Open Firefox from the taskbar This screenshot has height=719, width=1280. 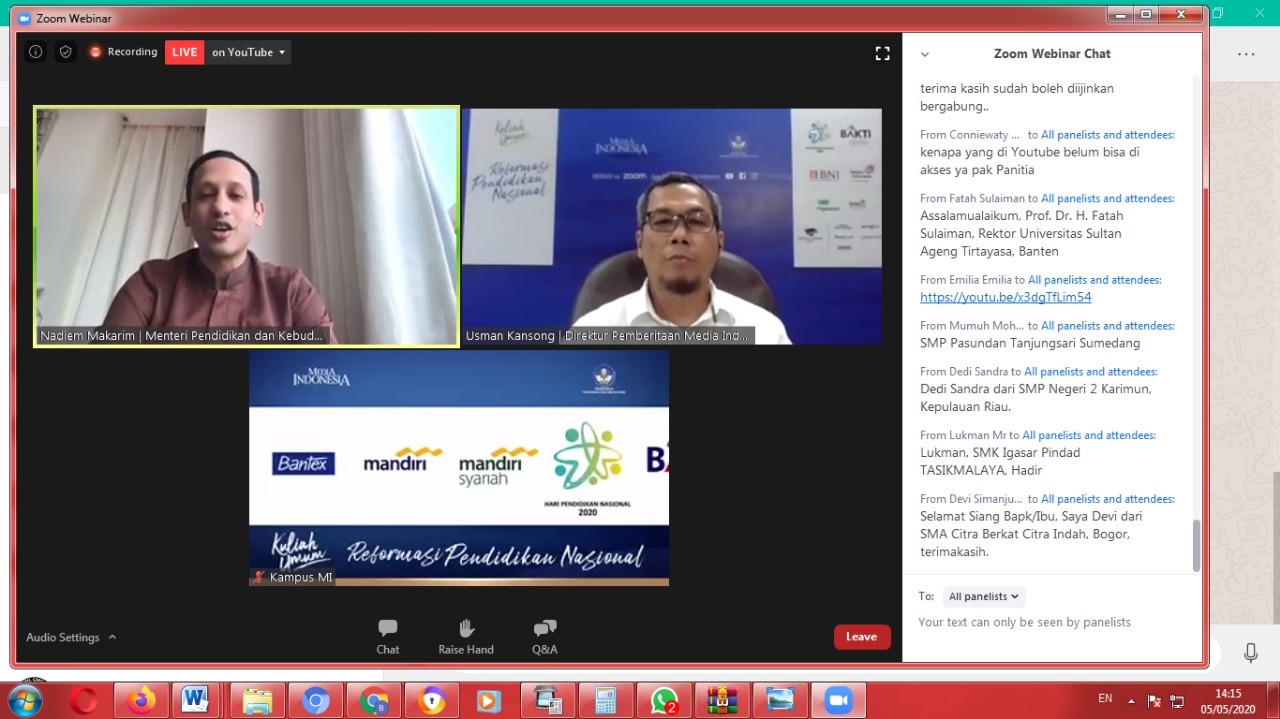pos(141,700)
